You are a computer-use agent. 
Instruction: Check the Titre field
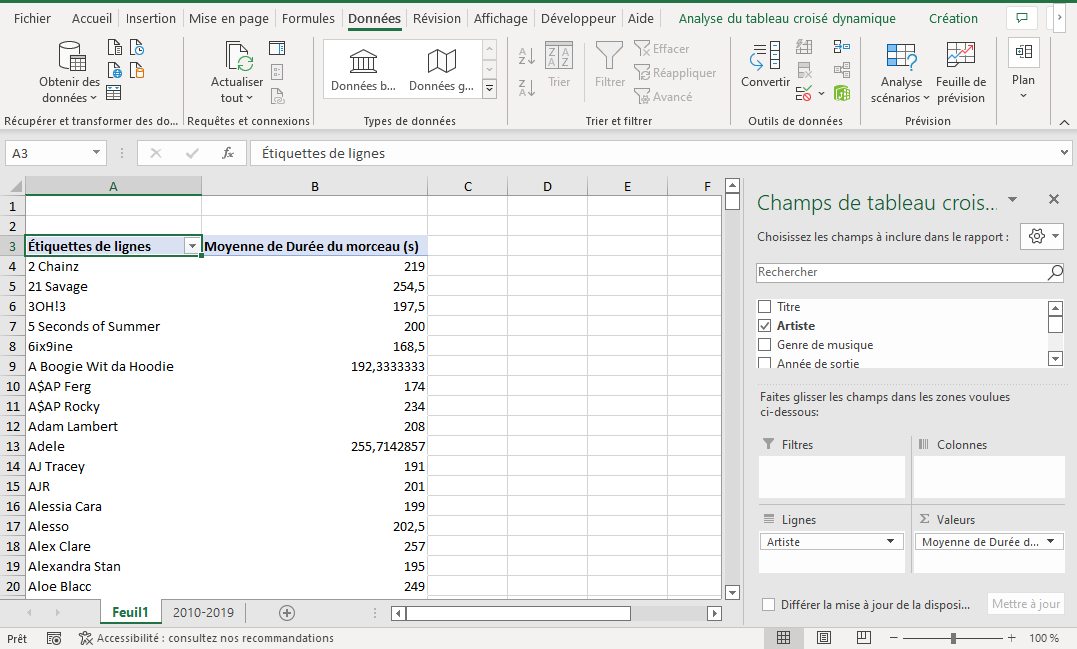764,306
